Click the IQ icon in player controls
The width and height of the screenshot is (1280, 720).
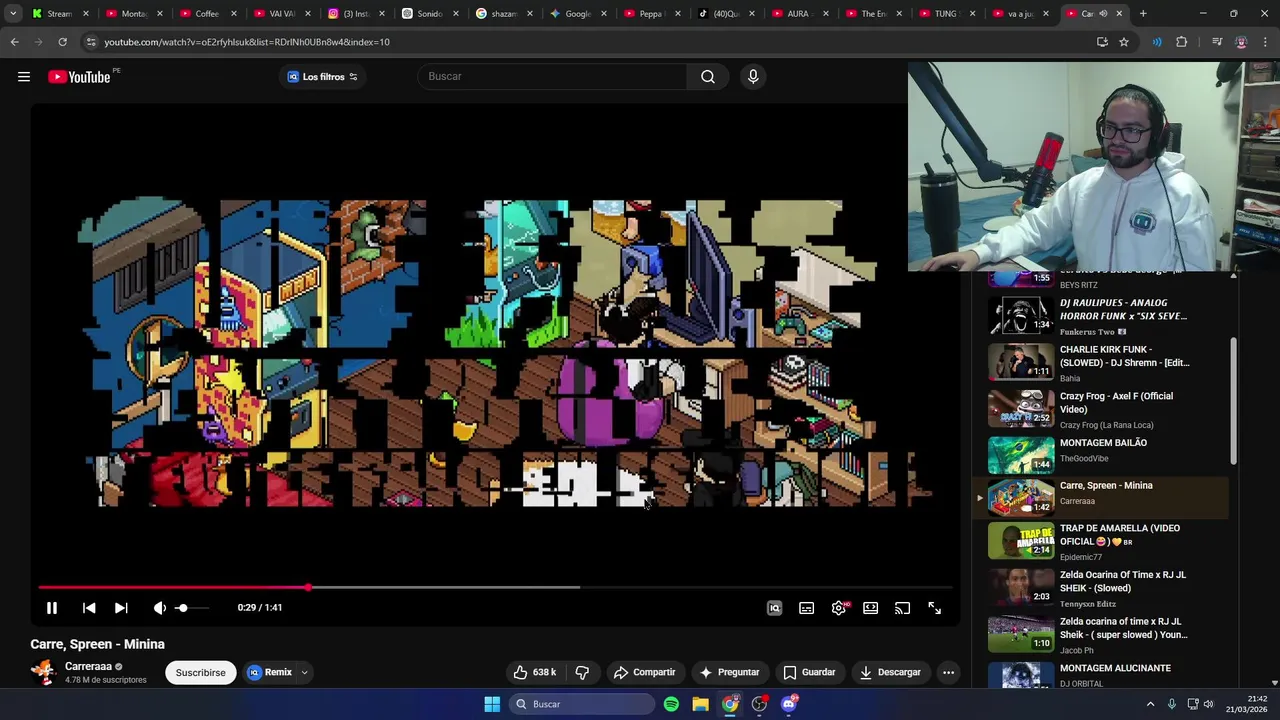click(x=774, y=608)
